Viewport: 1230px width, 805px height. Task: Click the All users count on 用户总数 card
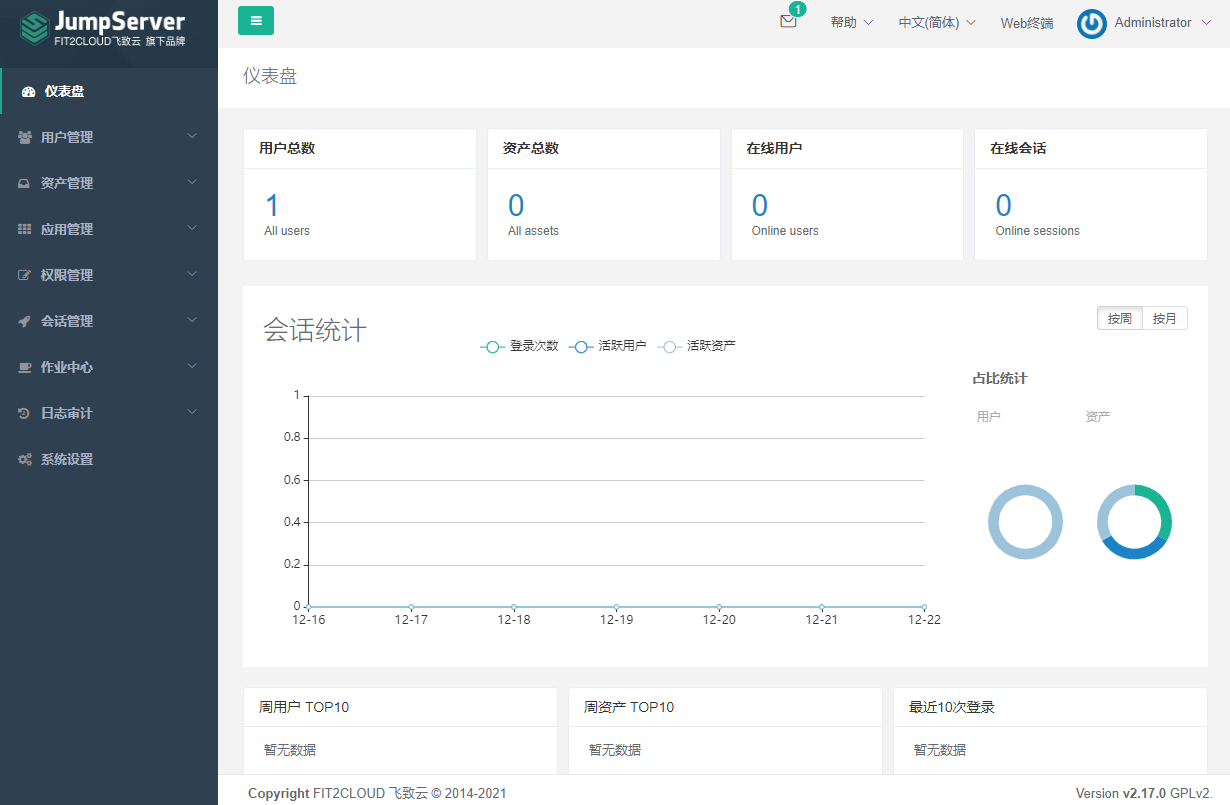click(287, 230)
